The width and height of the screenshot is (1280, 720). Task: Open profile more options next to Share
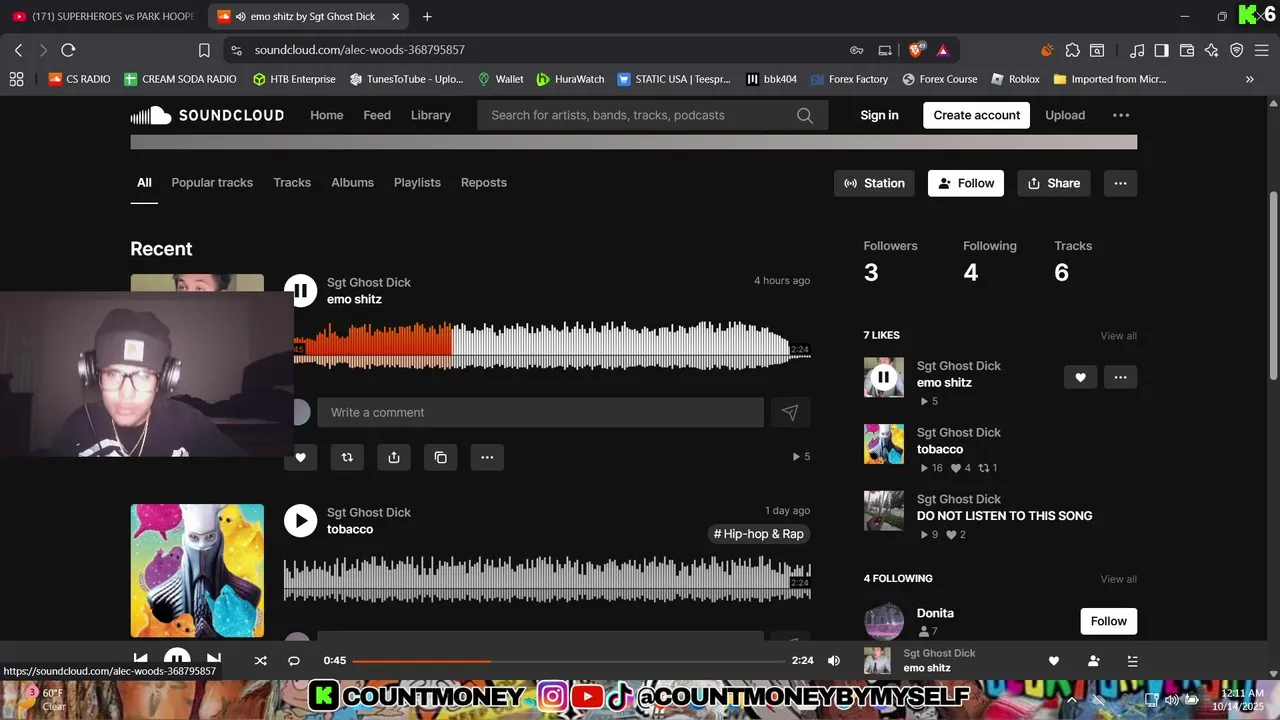tap(1120, 183)
